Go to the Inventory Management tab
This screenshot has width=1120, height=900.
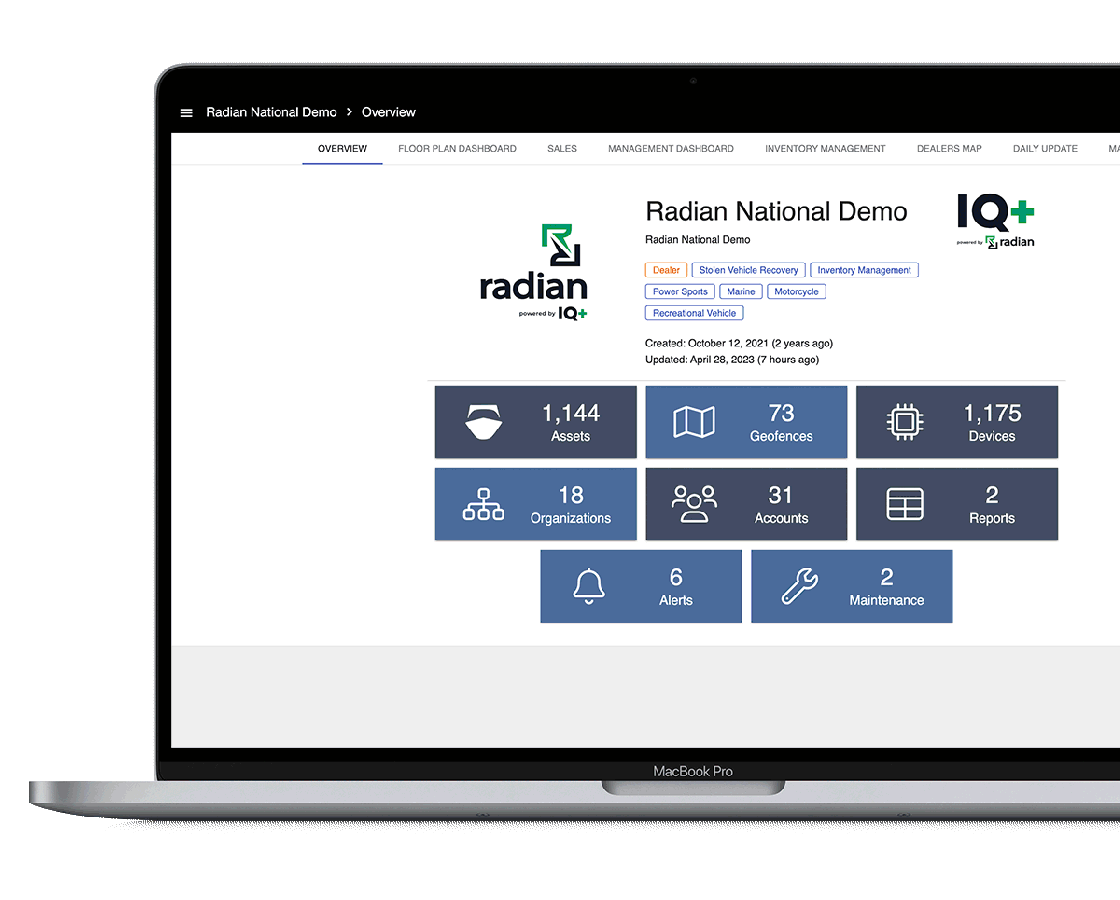click(x=825, y=149)
